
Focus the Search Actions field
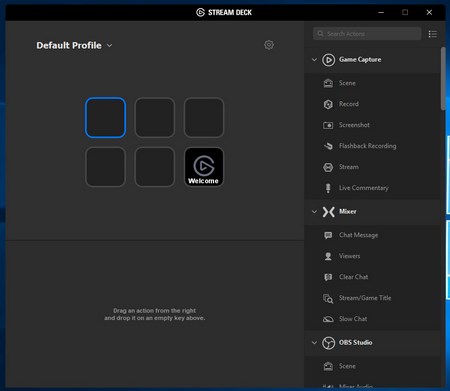coord(367,34)
